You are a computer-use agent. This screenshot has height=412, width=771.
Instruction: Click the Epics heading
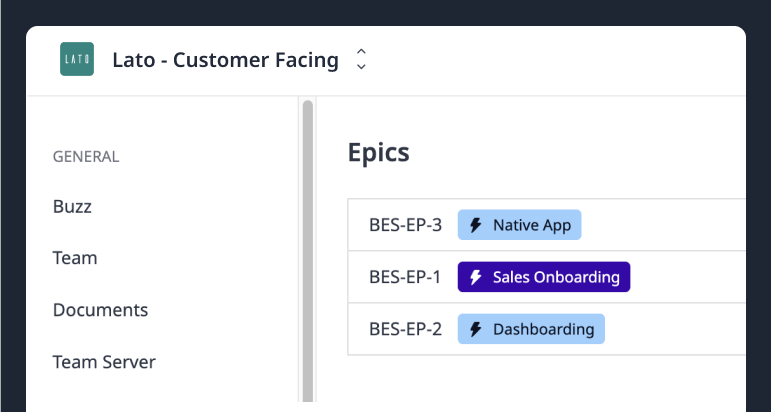[378, 153]
